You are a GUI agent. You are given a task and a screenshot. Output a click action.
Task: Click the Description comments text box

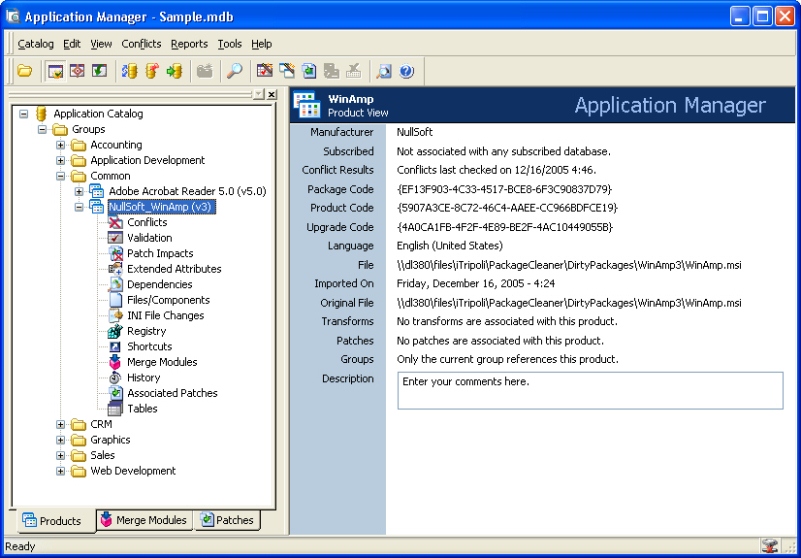[x=590, y=391]
